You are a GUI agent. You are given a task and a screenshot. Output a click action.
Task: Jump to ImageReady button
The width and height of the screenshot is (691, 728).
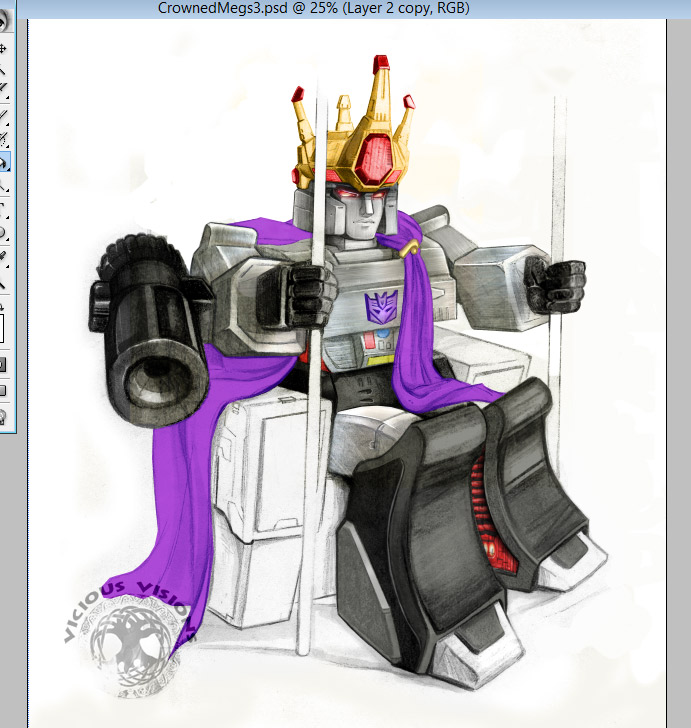click(3, 417)
